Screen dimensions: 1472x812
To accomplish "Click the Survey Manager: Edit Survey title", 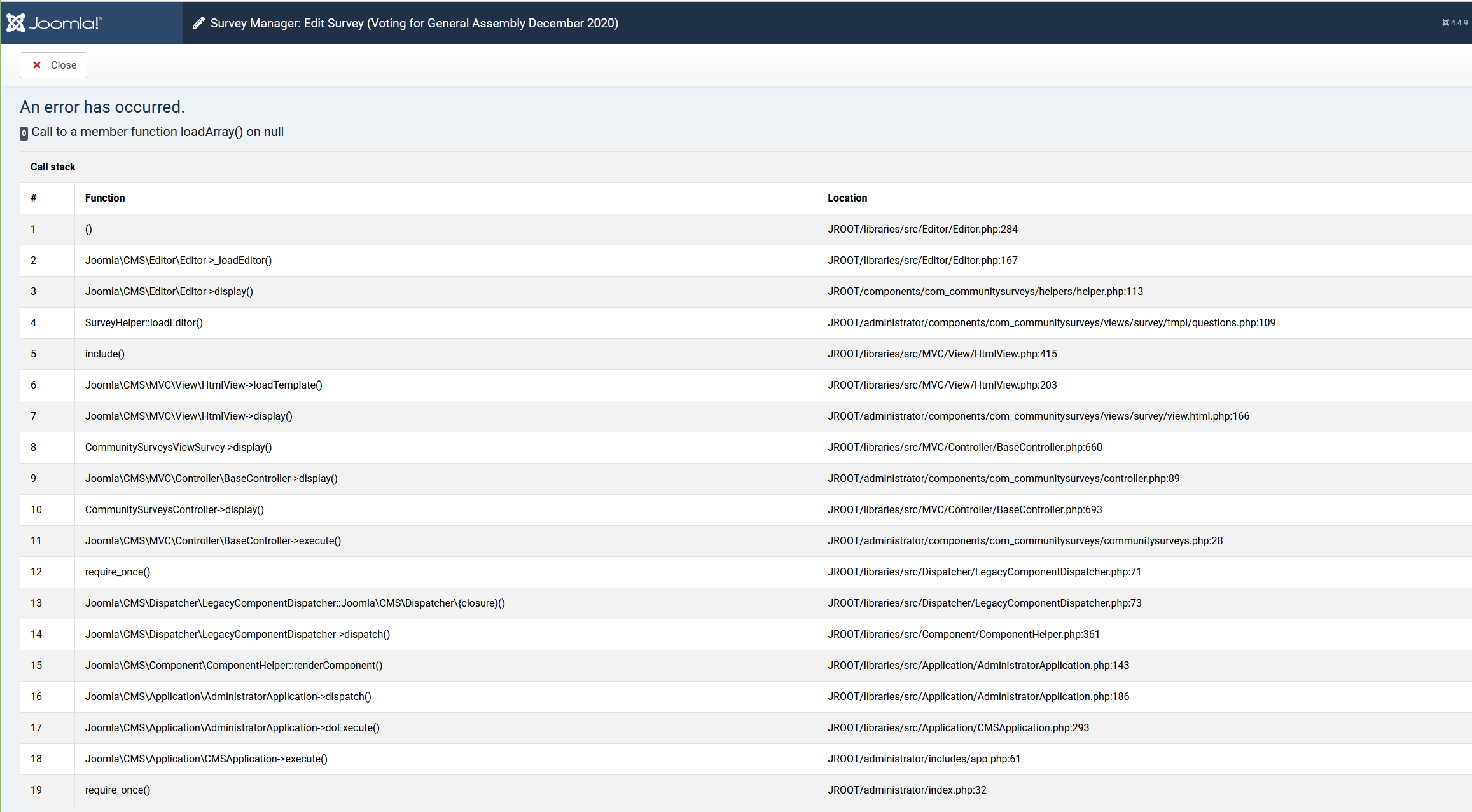I will 414,23.
